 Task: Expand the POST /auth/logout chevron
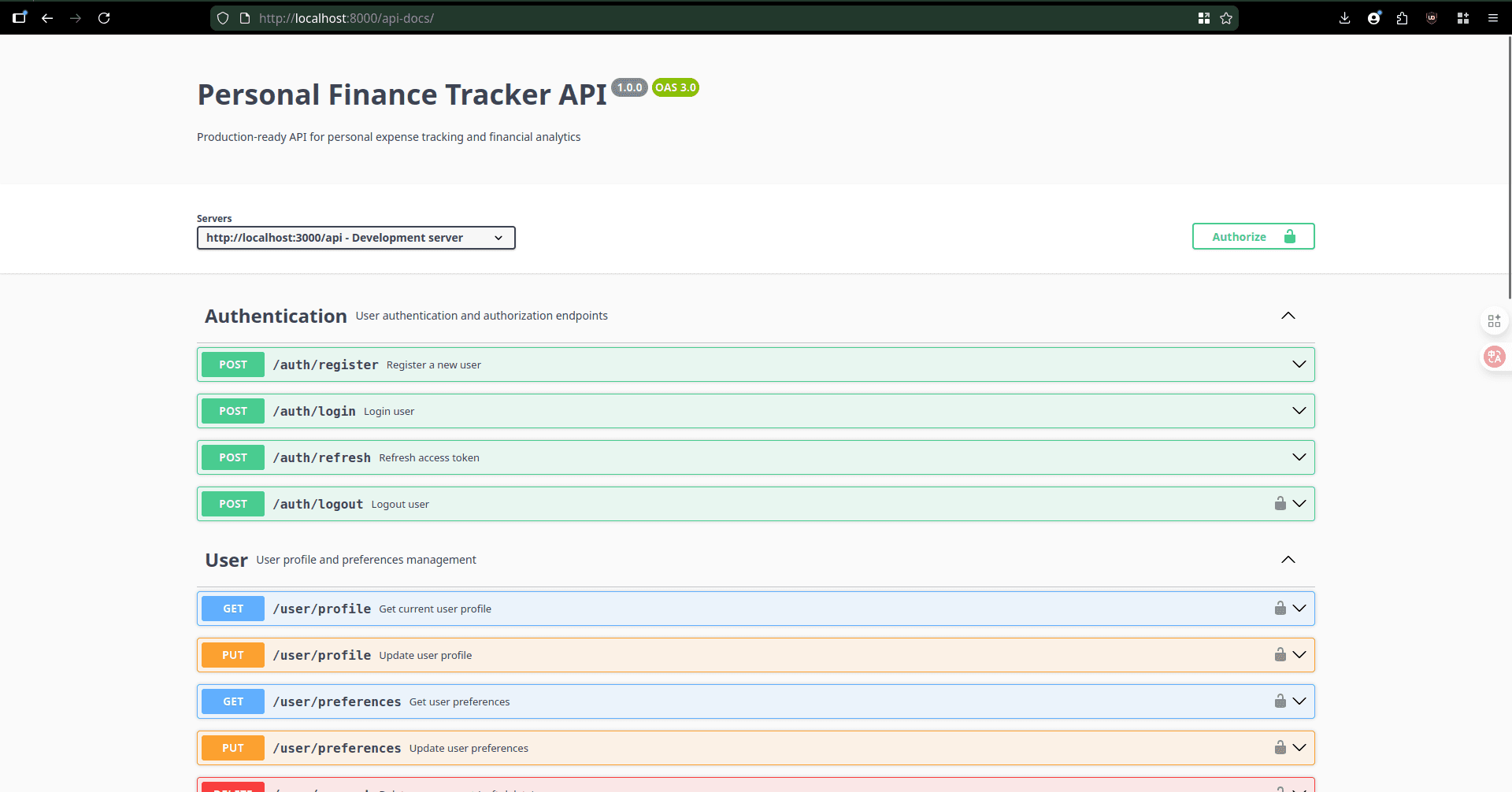(x=1299, y=504)
